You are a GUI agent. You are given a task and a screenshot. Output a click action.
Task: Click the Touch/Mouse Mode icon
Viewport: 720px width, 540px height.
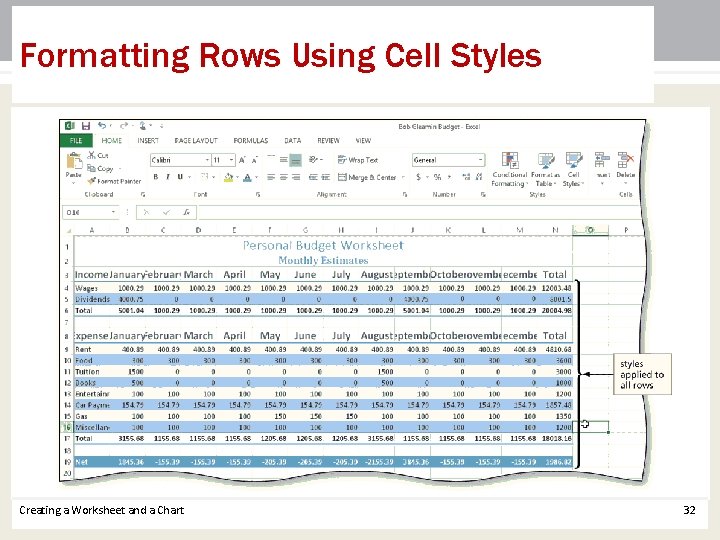(143, 125)
